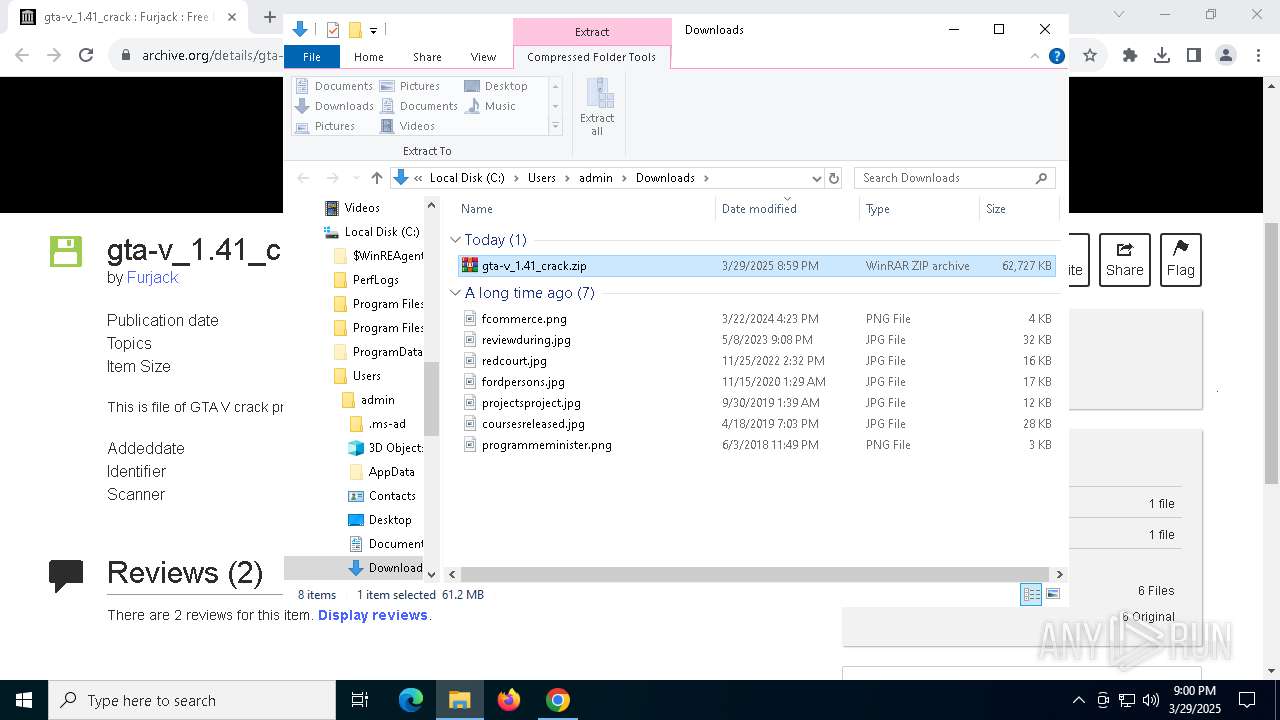Open Furjack uploader link on archive.org
Screen dimensions: 1280x720
152,278
